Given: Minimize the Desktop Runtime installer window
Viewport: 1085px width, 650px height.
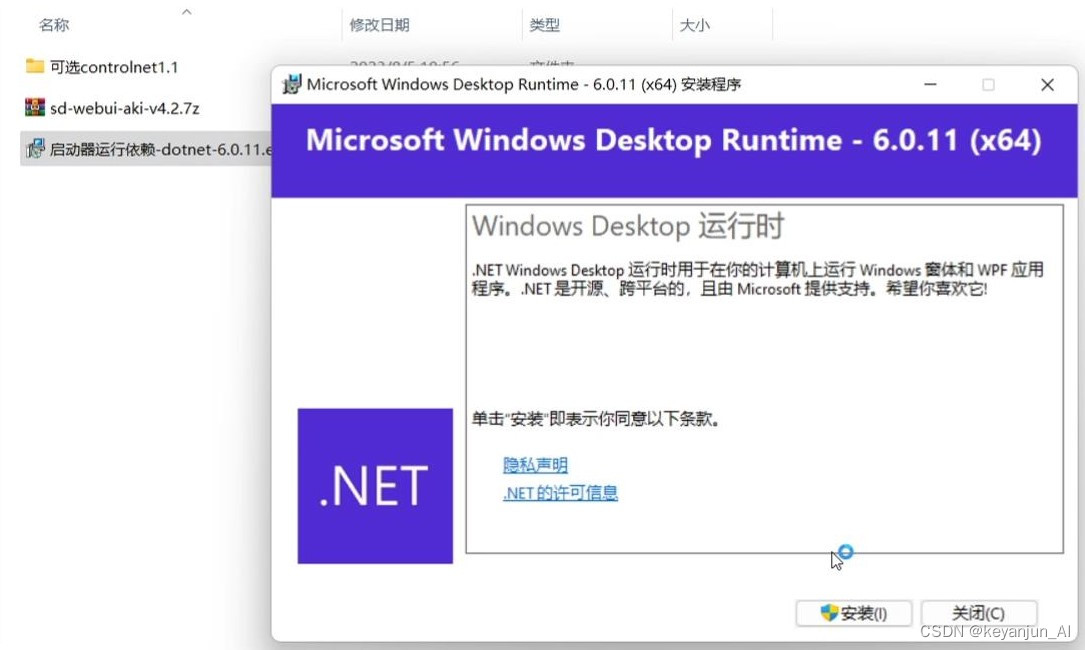Looking at the screenshot, I should click(x=930, y=84).
